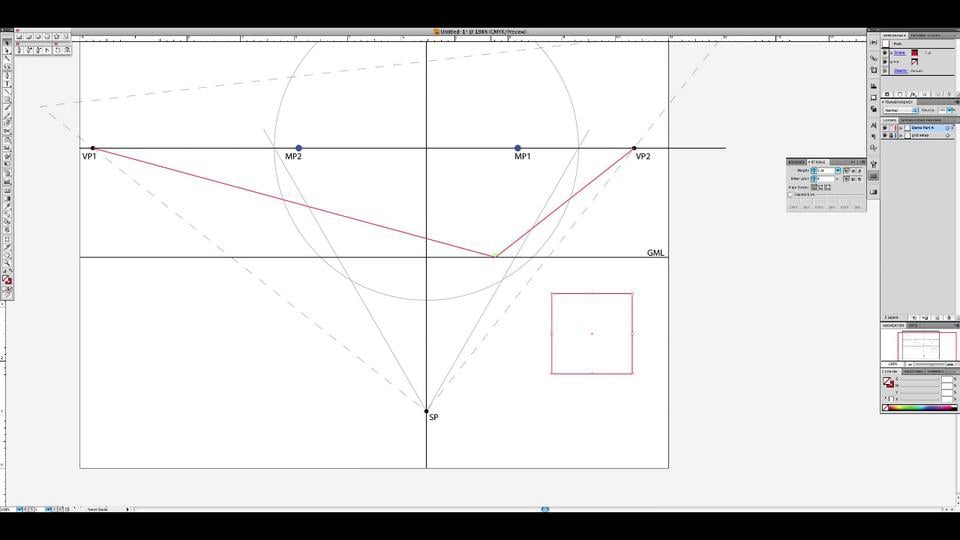
Task: Click the CMYK color spectrum bar
Action: [x=920, y=408]
